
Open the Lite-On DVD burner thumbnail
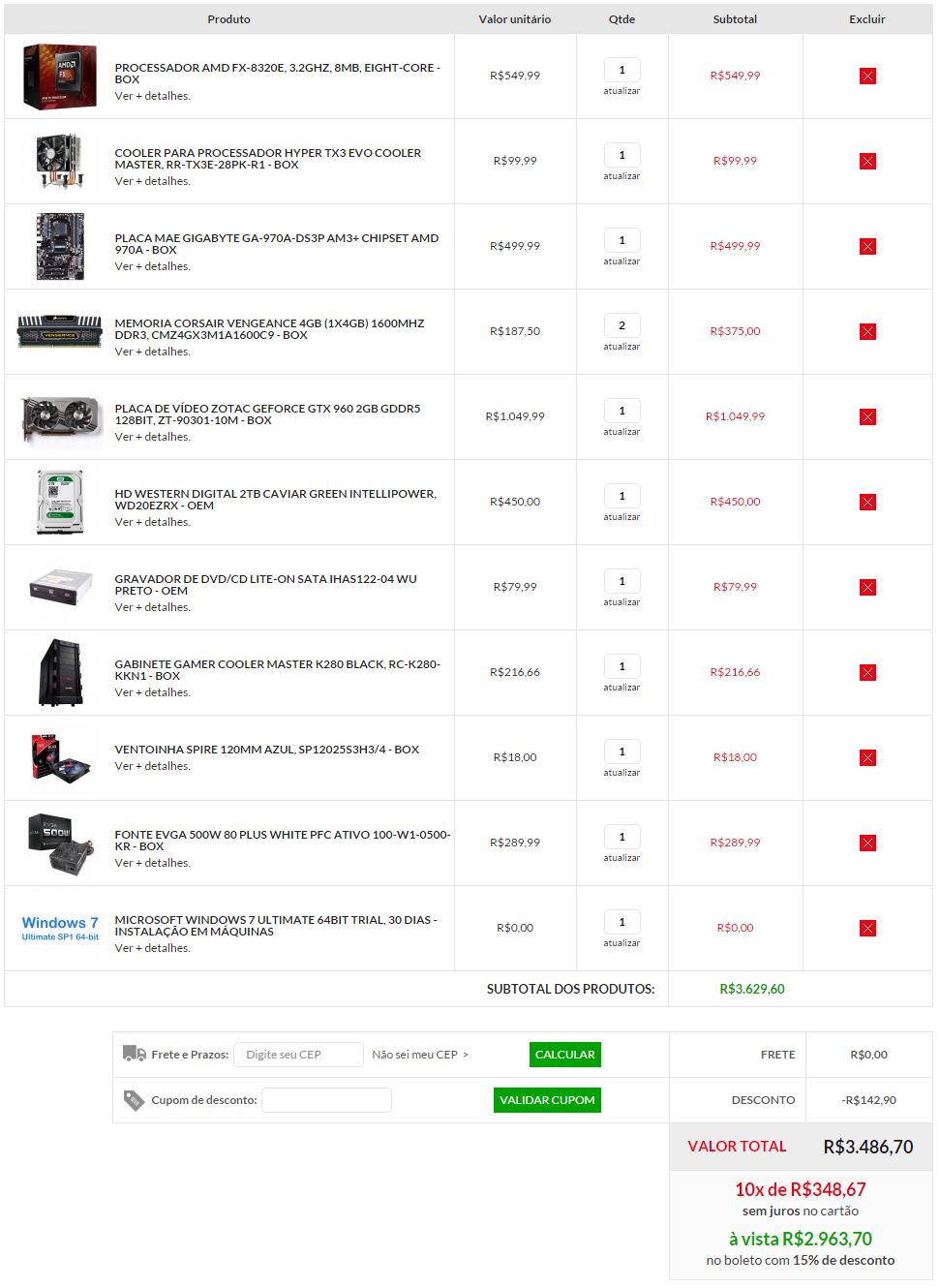coord(60,588)
